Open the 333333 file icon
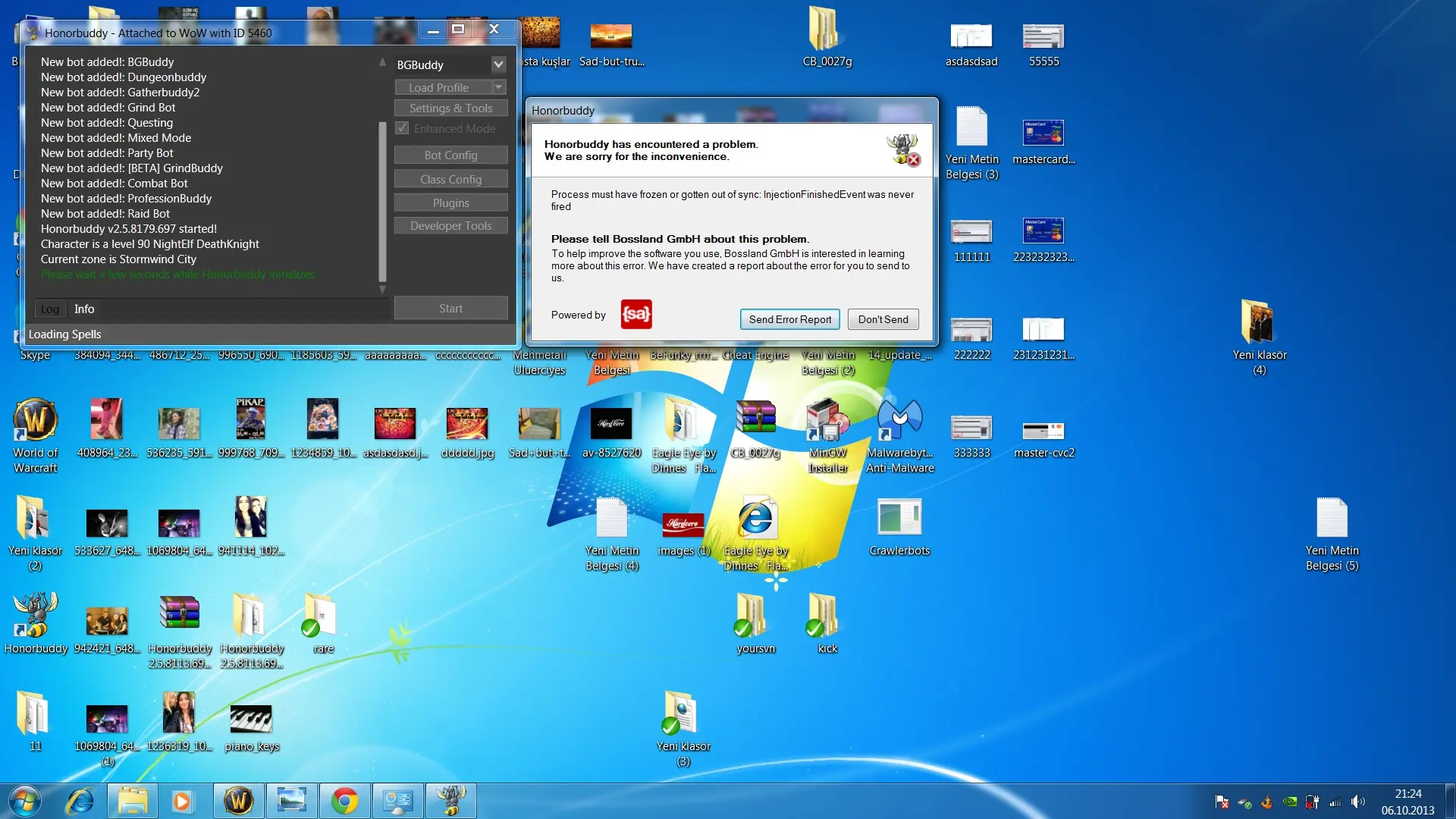 [x=971, y=438]
